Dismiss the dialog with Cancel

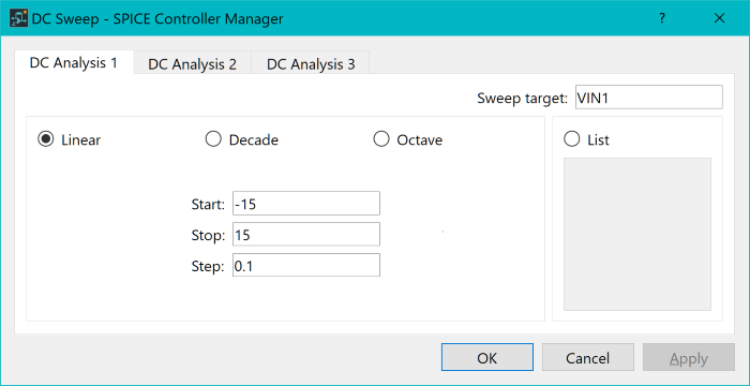(x=588, y=357)
